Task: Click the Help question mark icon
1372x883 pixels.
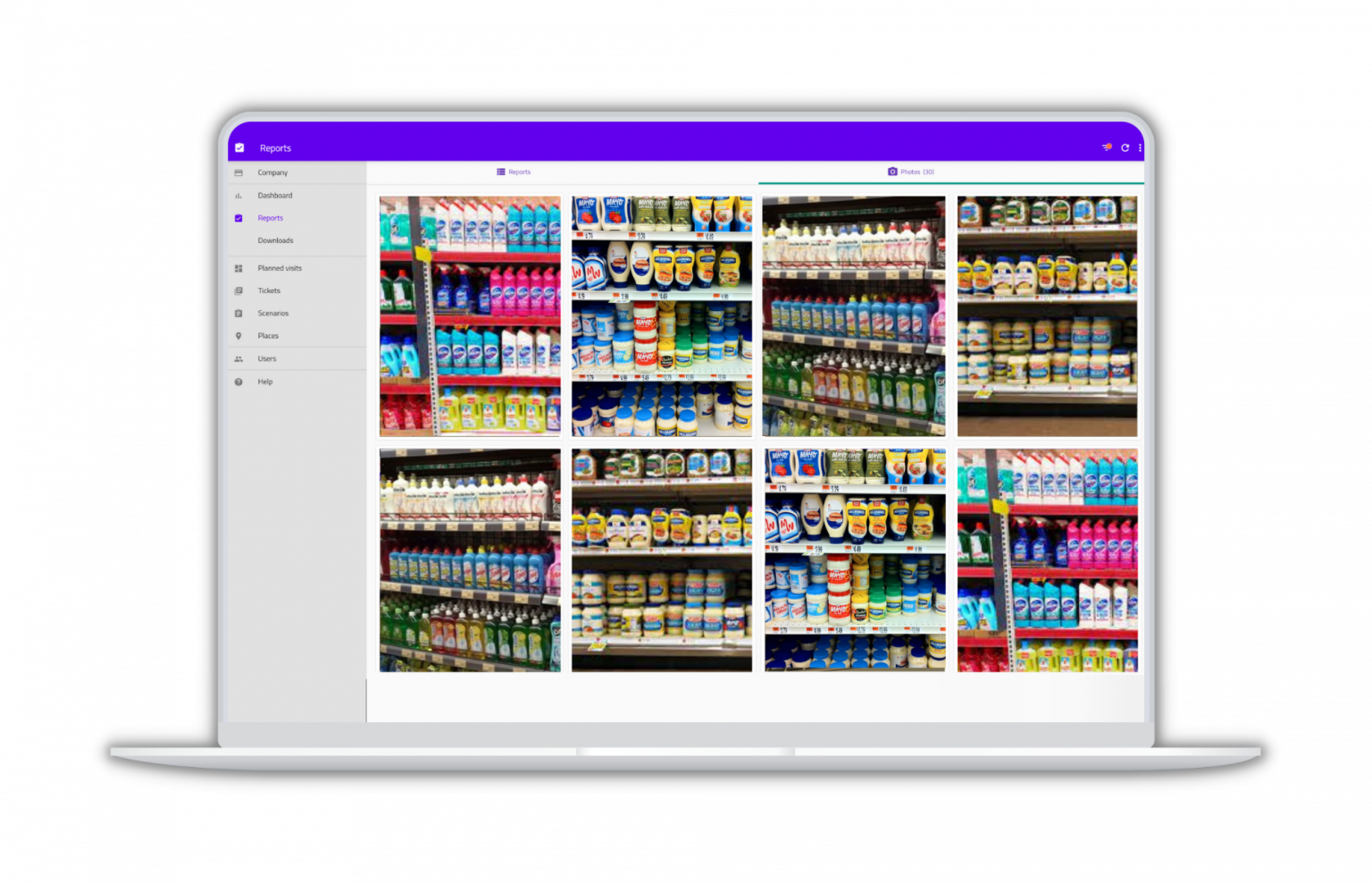Action: (238, 382)
